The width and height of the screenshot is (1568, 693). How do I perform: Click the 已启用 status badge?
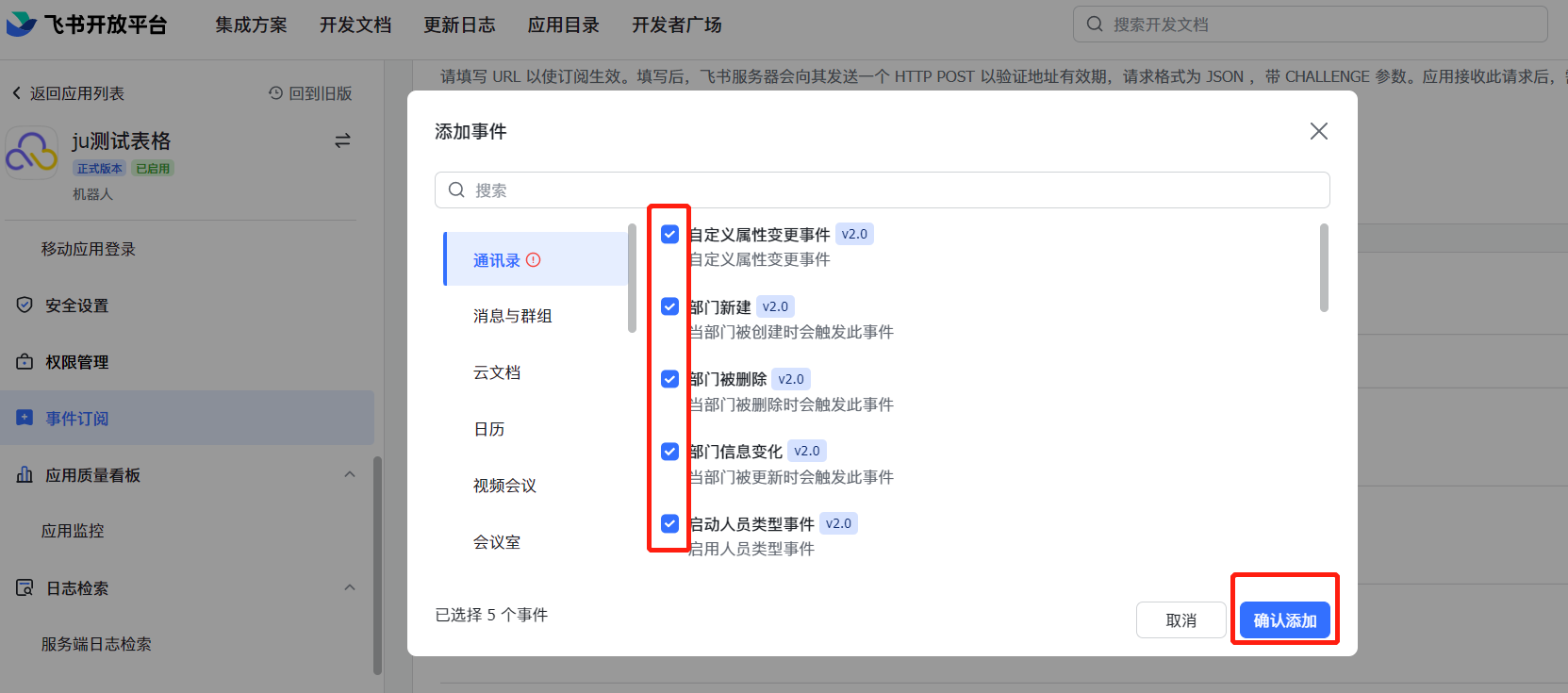(153, 168)
